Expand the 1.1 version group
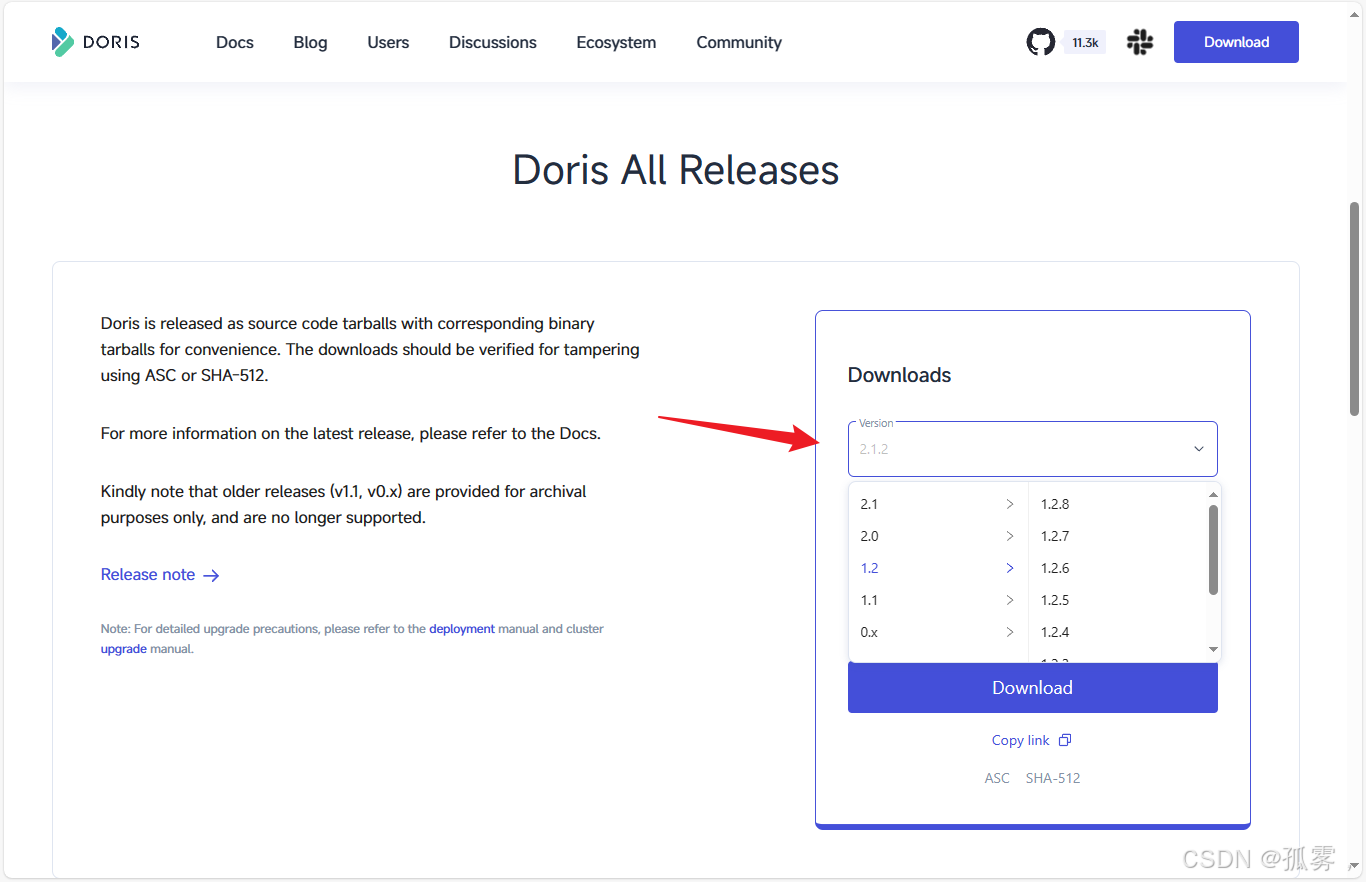1366x882 pixels. [938, 600]
